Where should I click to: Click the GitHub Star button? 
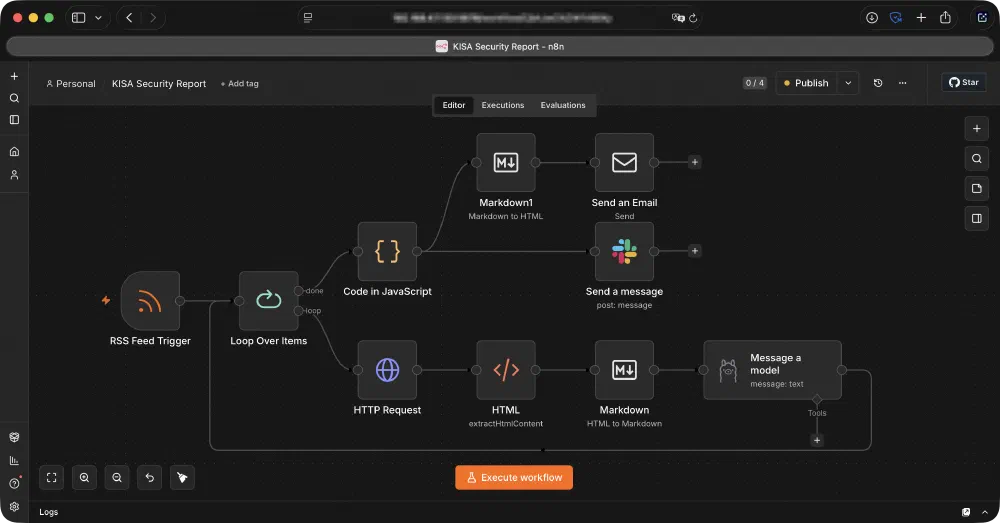pyautogui.click(x=964, y=82)
